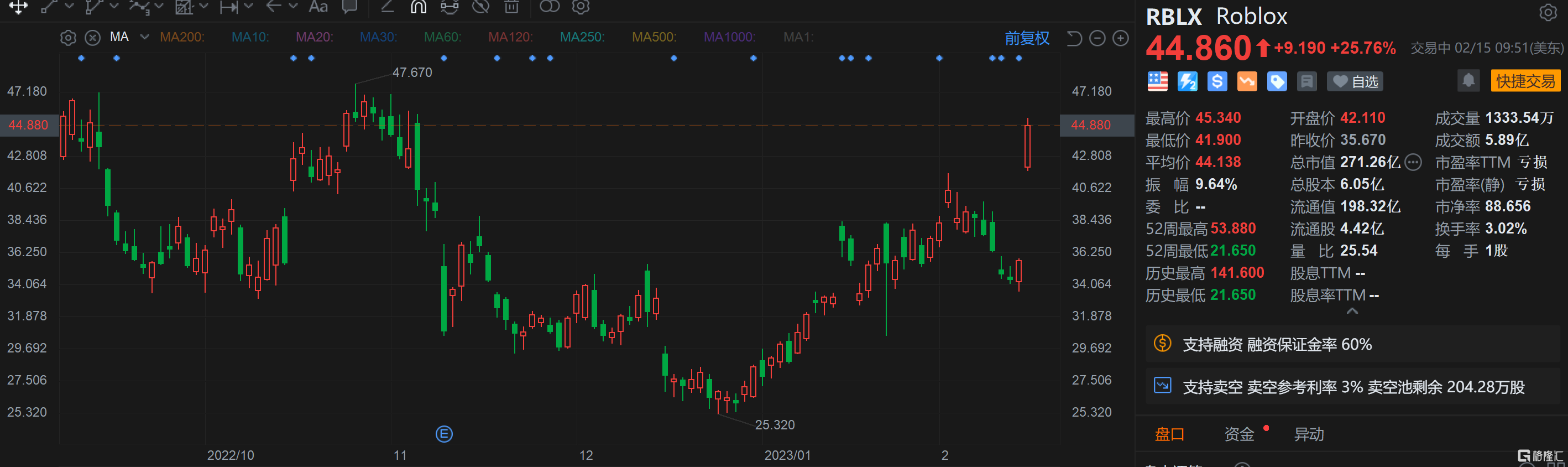Screen dimensions: 1568x467
Task: Toggle hide all drawings eye icon
Action: point(481,7)
